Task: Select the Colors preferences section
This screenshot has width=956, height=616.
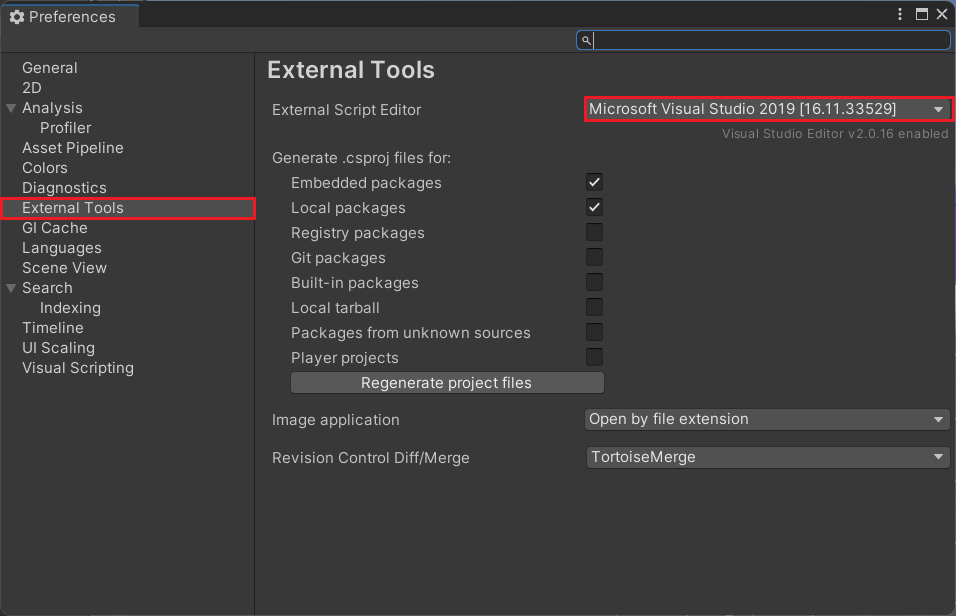Action: click(44, 168)
